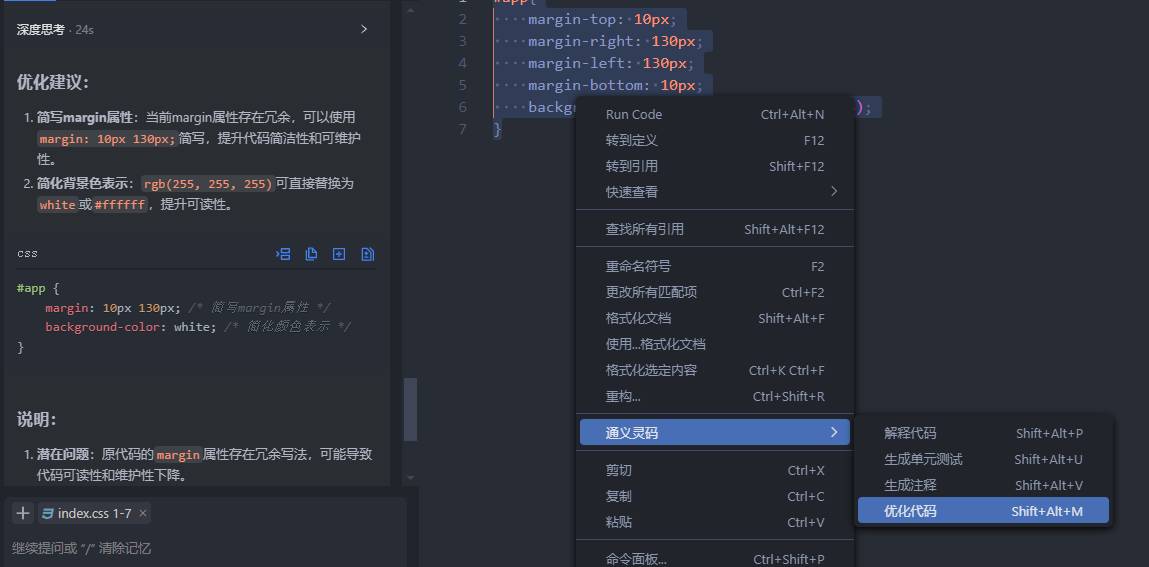Image resolution: width=1149 pixels, height=567 pixels.
Task: Click the 说明 heading in chat
Action: [37, 419]
